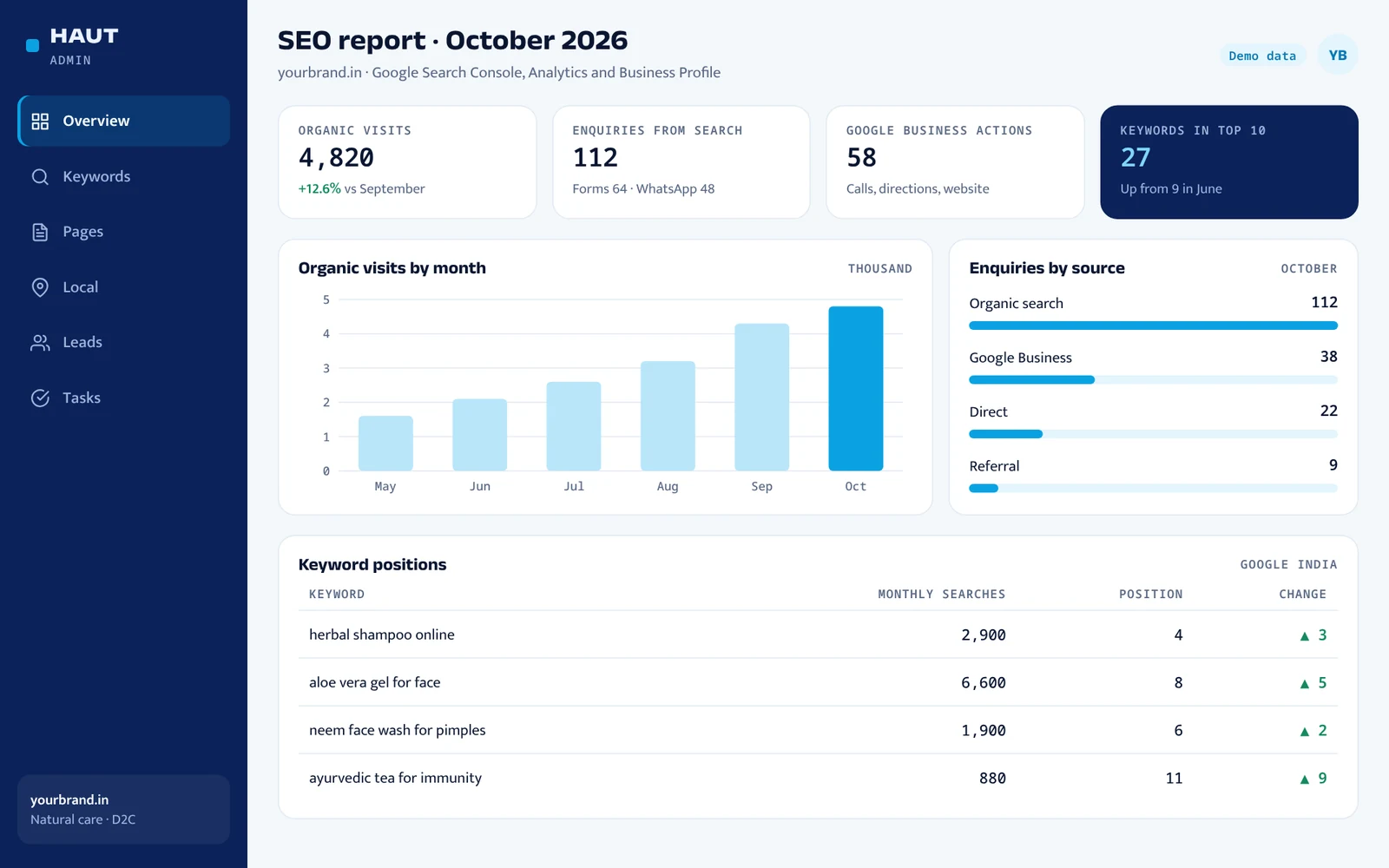Open the Organic visits card
The width and height of the screenshot is (1389, 868).
[407, 162]
